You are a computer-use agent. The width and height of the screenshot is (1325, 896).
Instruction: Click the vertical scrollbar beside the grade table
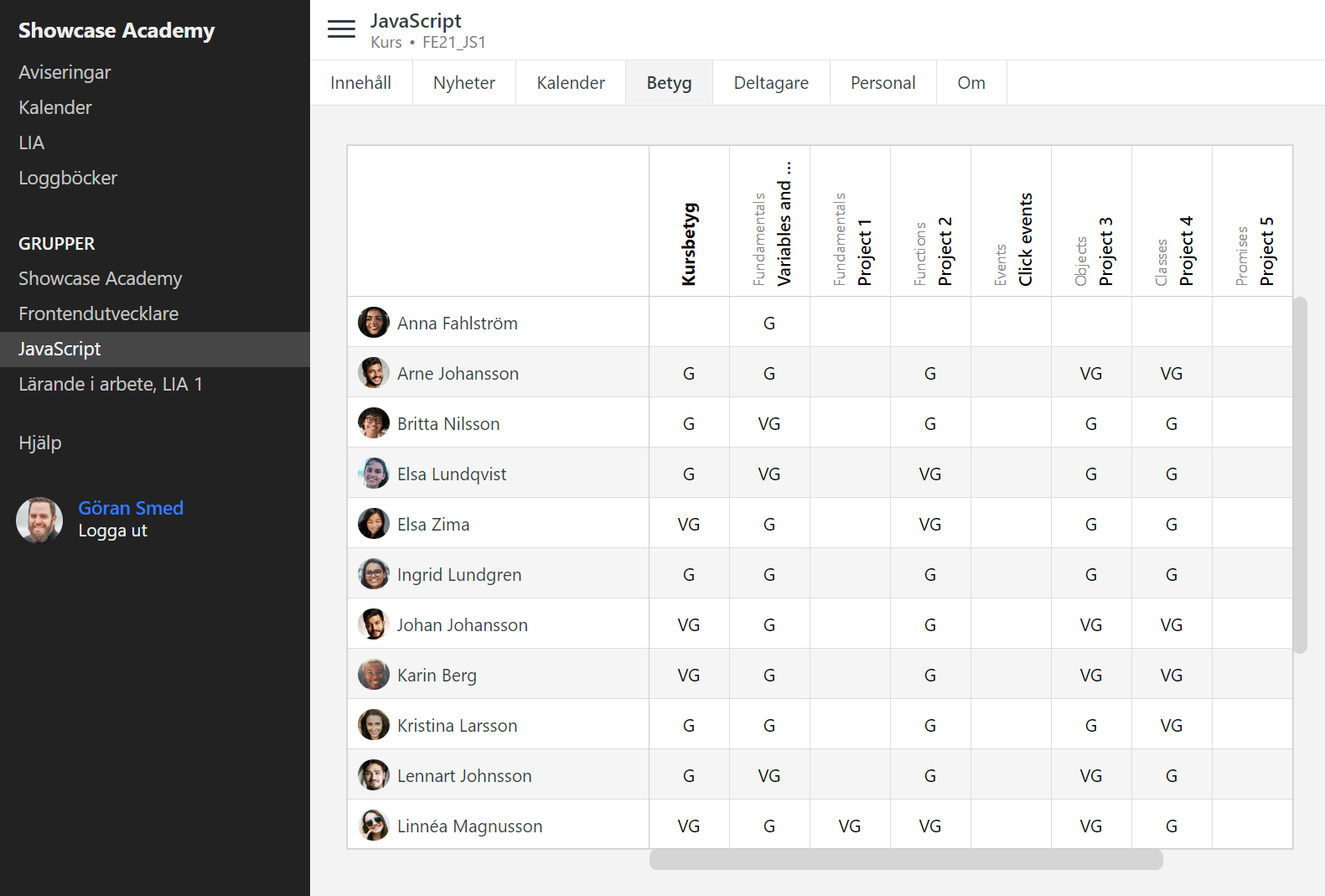tap(1300, 474)
